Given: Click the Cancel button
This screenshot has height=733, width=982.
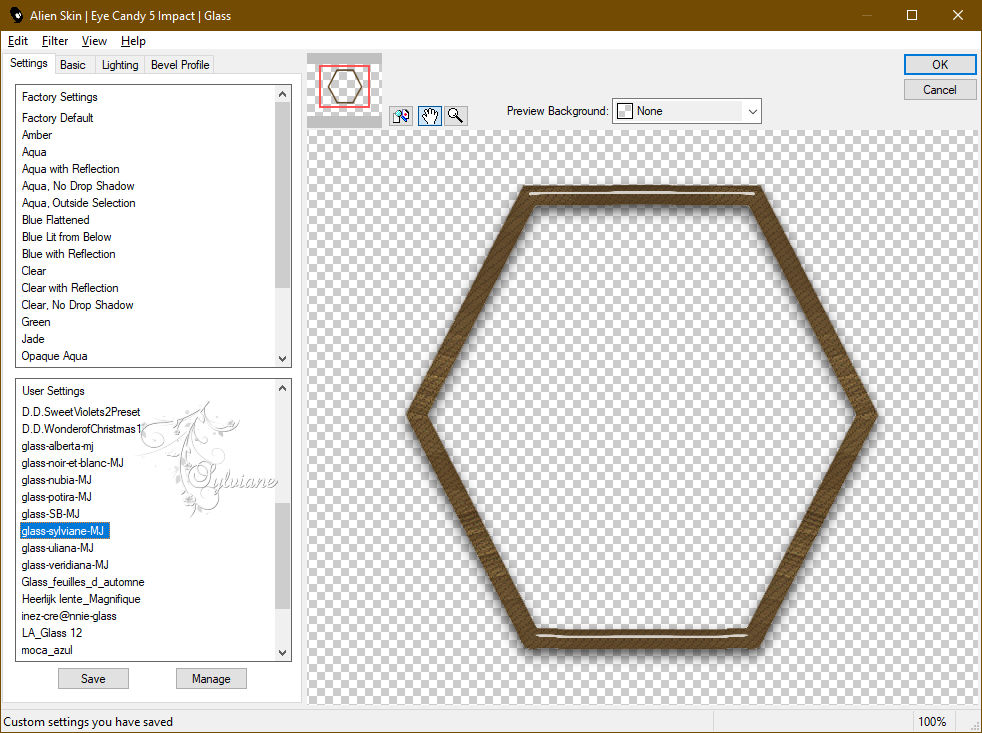Looking at the screenshot, I should tap(939, 90).
